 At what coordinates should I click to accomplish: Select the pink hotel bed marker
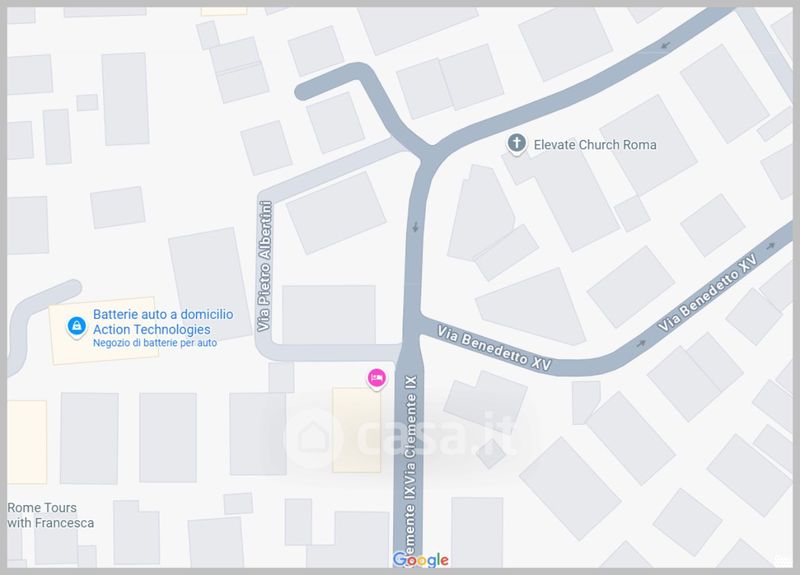(x=376, y=377)
